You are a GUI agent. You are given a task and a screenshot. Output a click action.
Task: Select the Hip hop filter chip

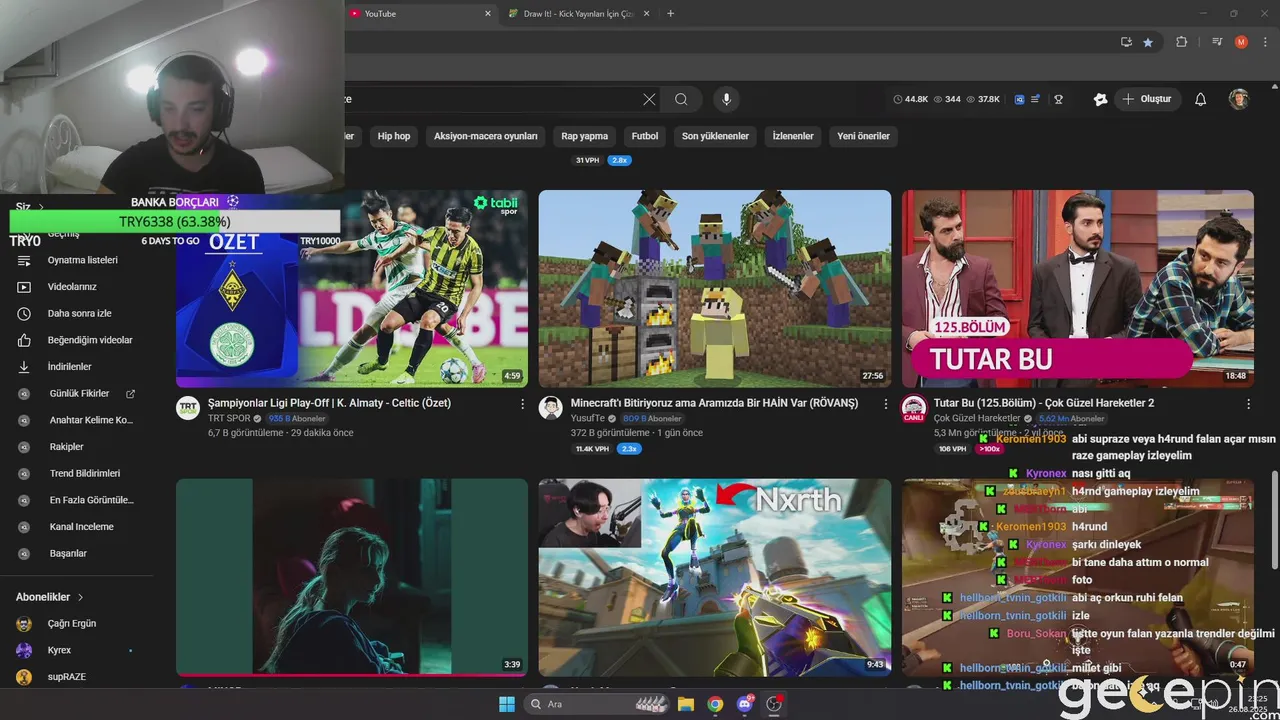coord(394,136)
